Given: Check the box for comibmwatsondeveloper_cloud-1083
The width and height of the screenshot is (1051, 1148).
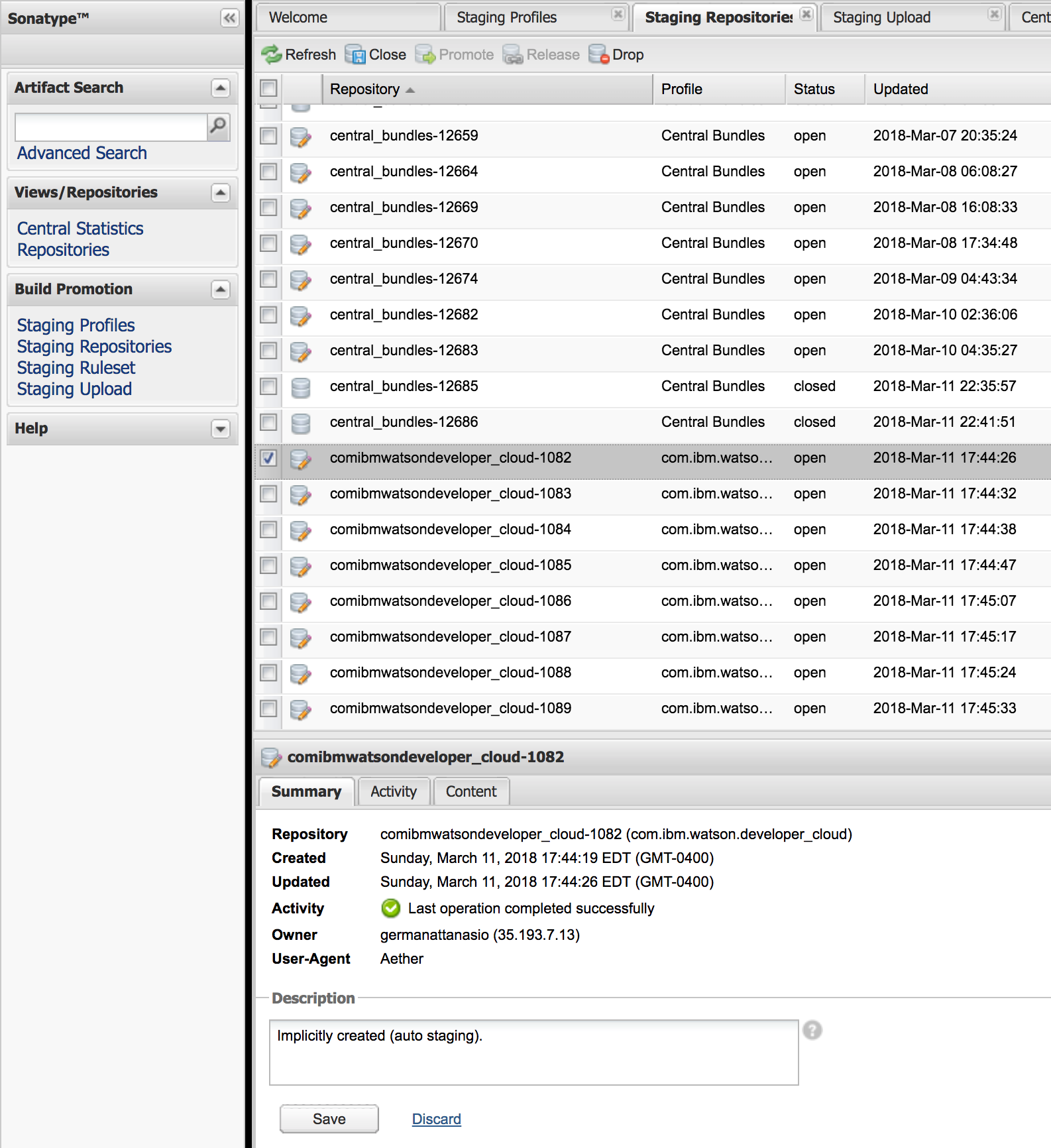Looking at the screenshot, I should (268, 494).
